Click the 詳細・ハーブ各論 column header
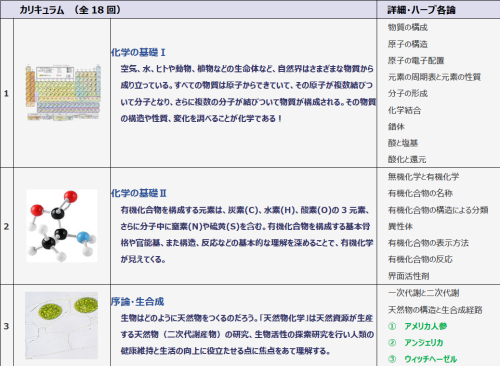 coord(438,10)
